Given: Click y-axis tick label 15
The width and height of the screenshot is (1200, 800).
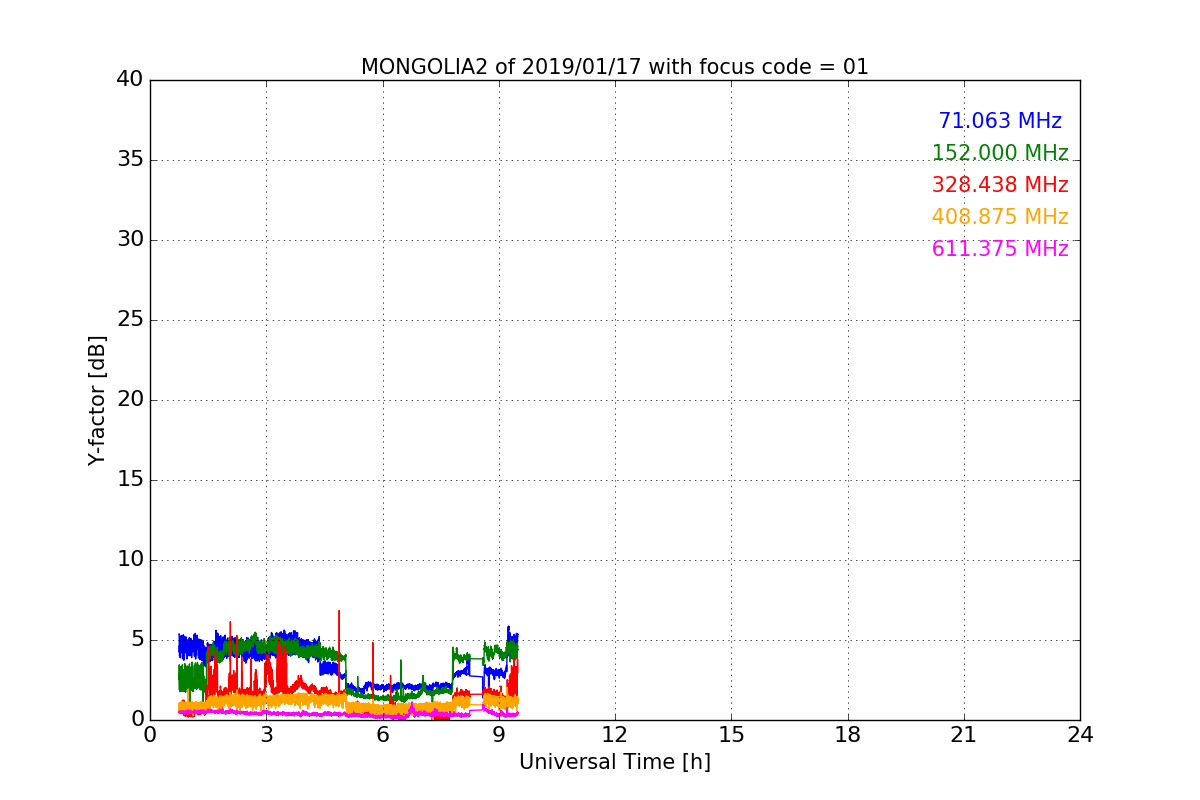Looking at the screenshot, I should coord(130,480).
